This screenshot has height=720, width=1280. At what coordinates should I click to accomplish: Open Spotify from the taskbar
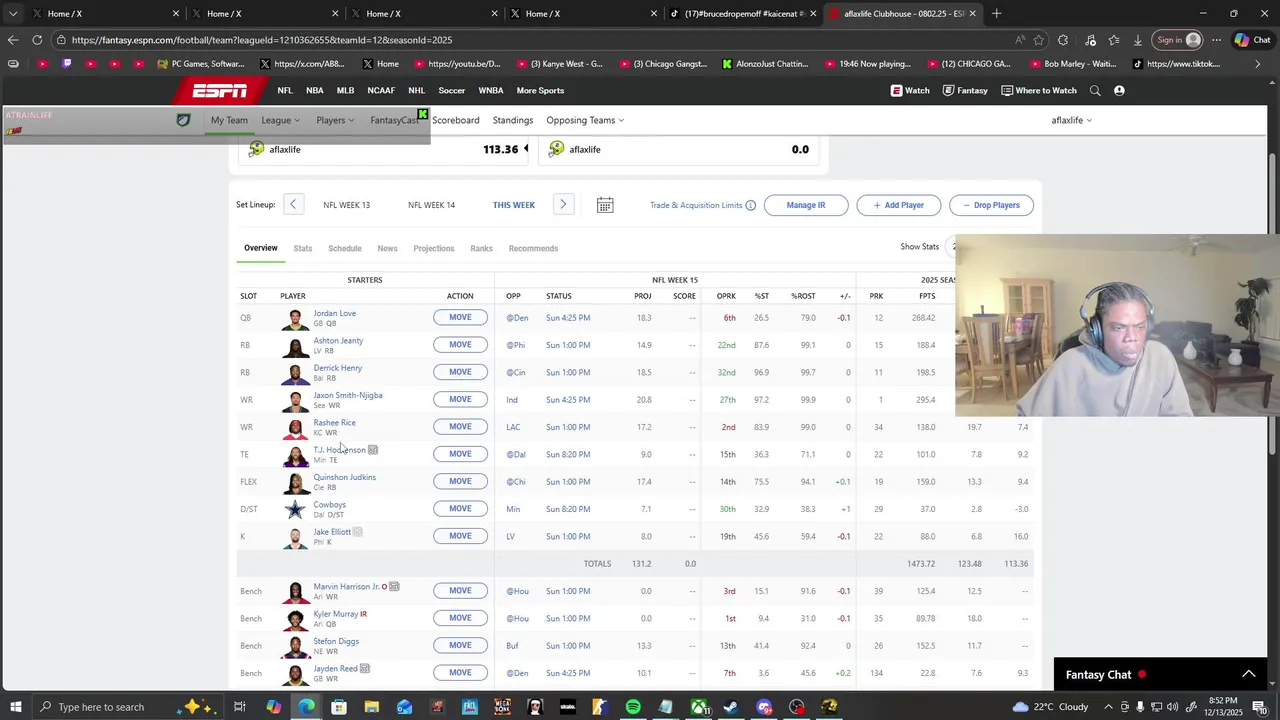pyautogui.click(x=633, y=707)
